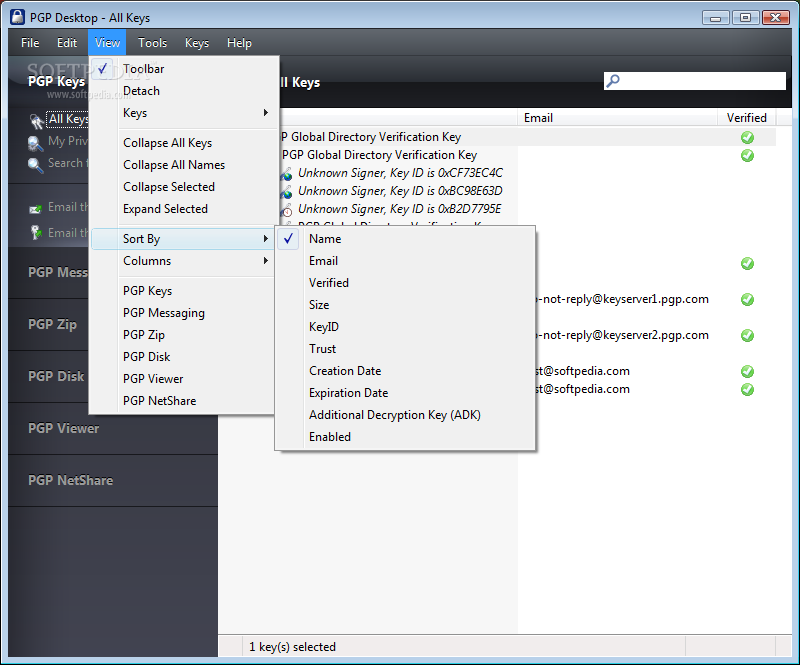Choose Collapse All Names

coord(185,165)
